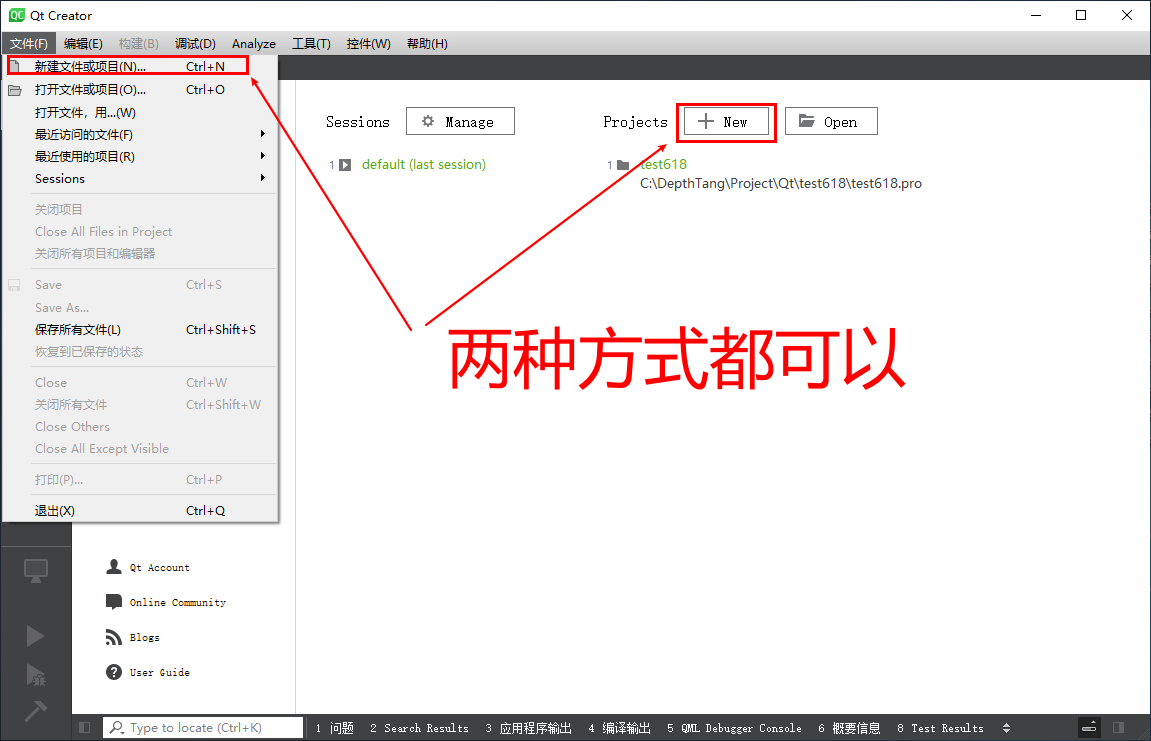Image resolution: width=1151 pixels, height=741 pixels.
Task: Open the 概要信息 pane
Action: tap(849, 728)
